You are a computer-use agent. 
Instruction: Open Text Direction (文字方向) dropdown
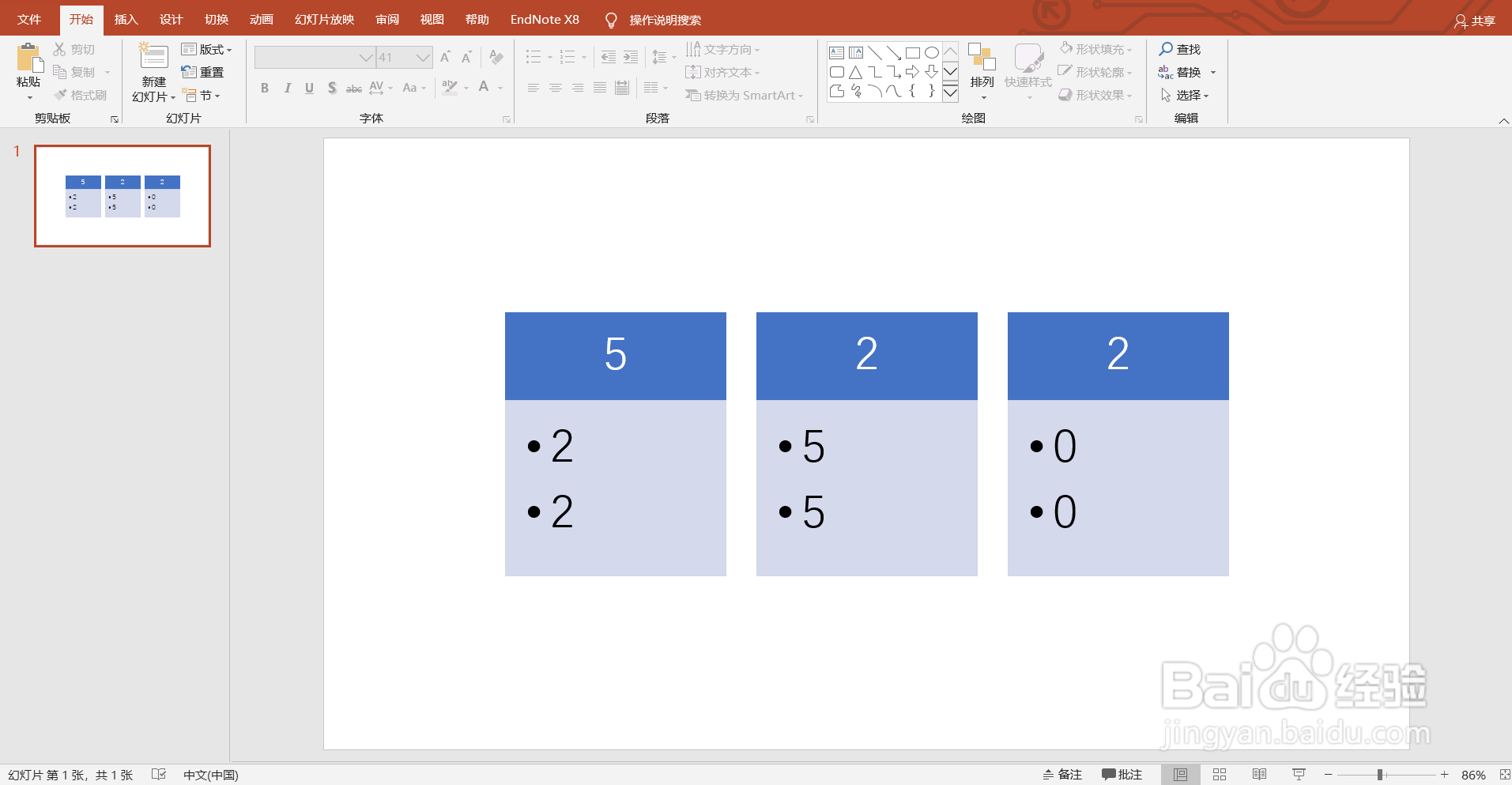(x=722, y=49)
